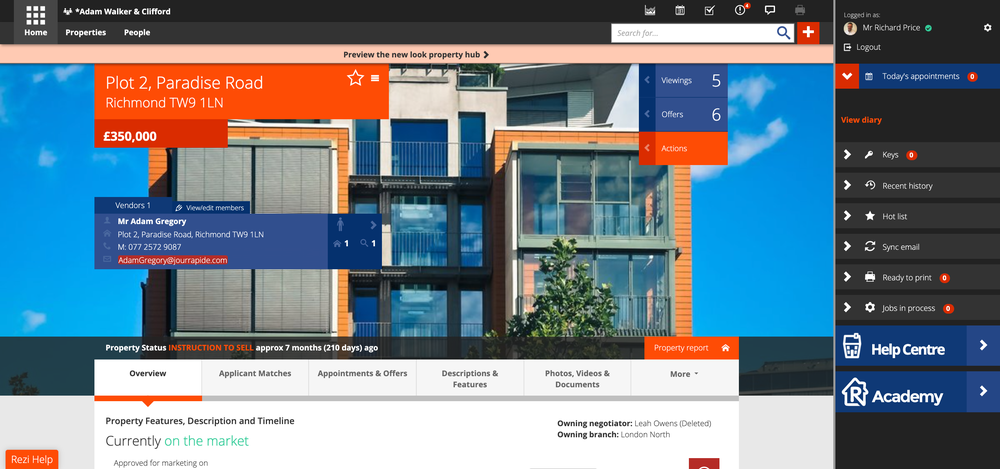Click the red plus add button

coord(808,33)
